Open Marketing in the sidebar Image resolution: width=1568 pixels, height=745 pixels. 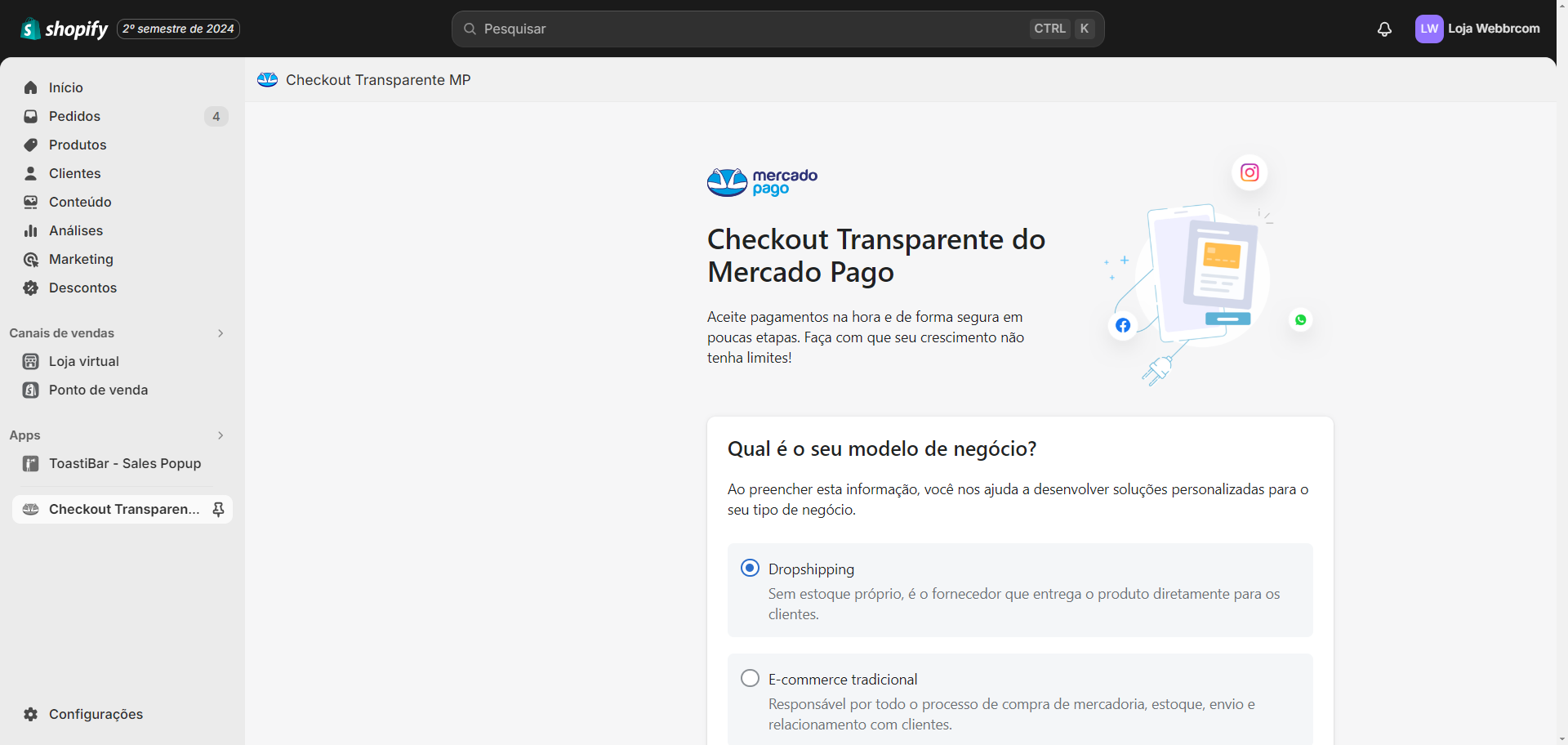[122, 259]
